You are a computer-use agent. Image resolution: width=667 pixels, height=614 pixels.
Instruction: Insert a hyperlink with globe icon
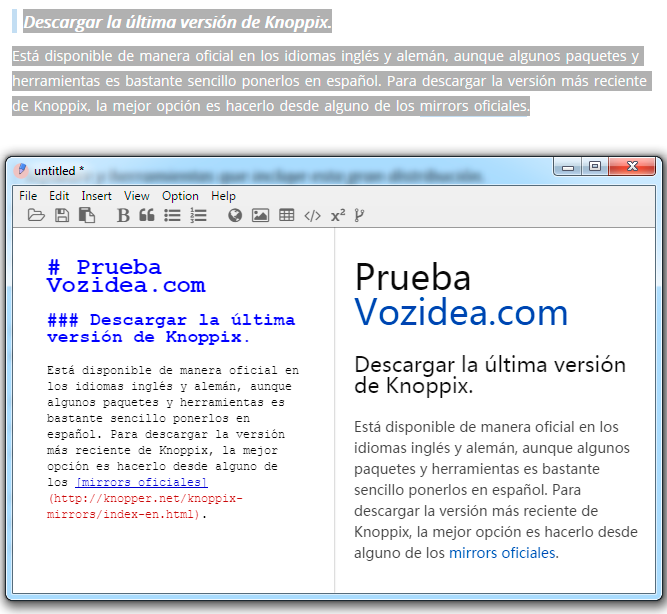[235, 215]
